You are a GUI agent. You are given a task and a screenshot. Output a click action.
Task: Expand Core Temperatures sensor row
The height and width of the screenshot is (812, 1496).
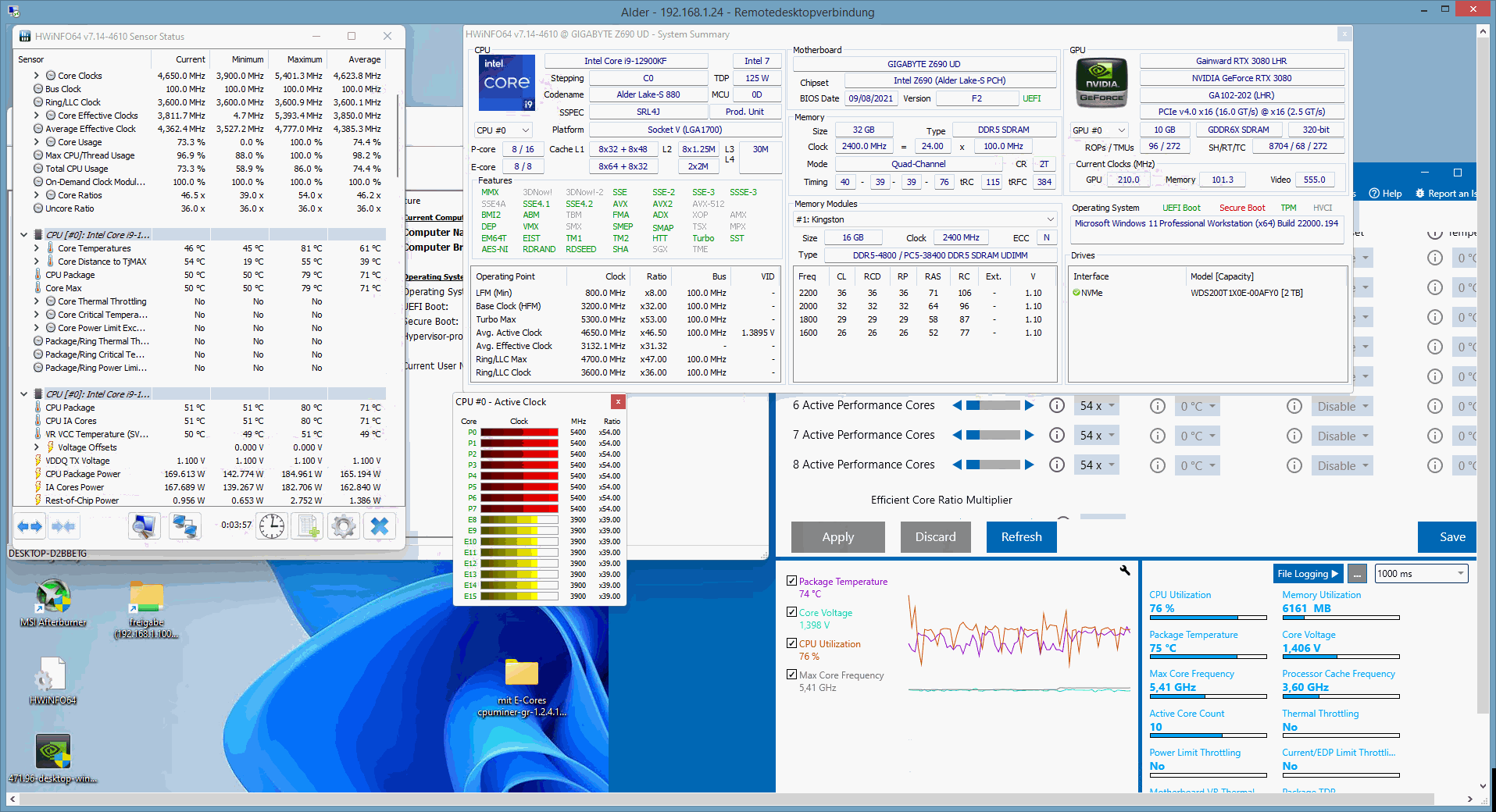click(x=36, y=248)
